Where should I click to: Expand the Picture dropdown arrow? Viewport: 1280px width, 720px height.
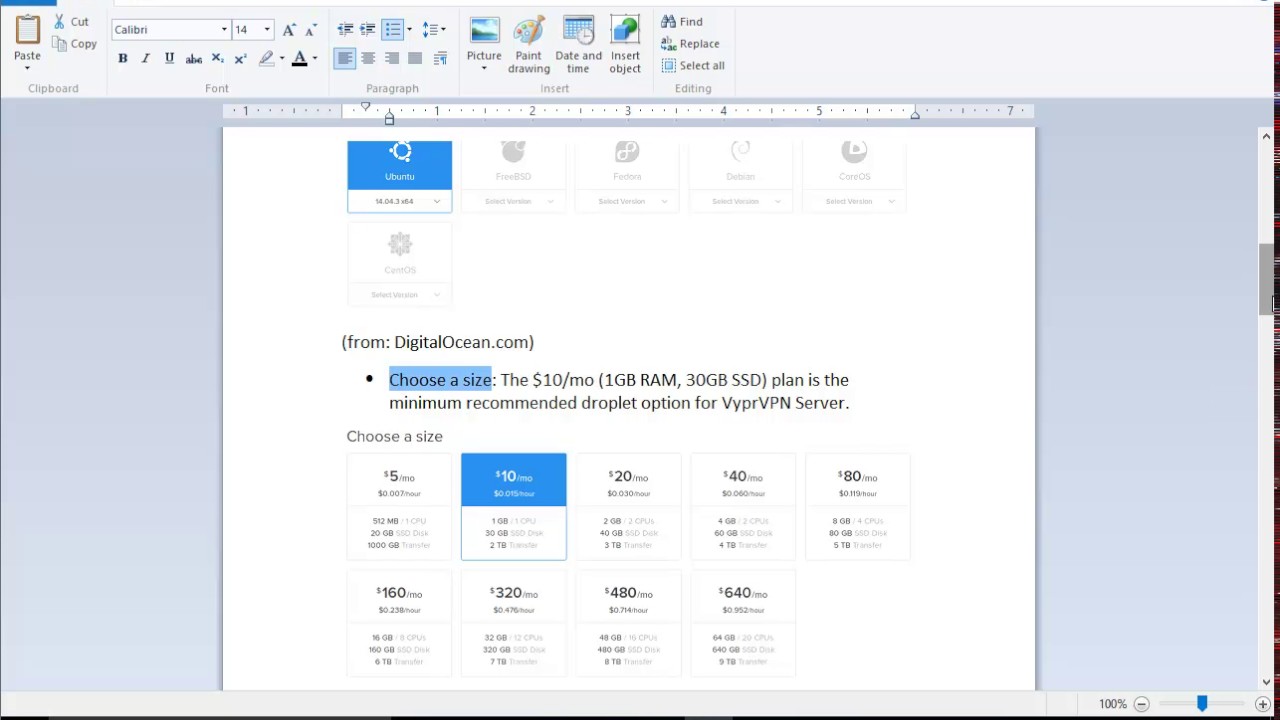pos(484,69)
